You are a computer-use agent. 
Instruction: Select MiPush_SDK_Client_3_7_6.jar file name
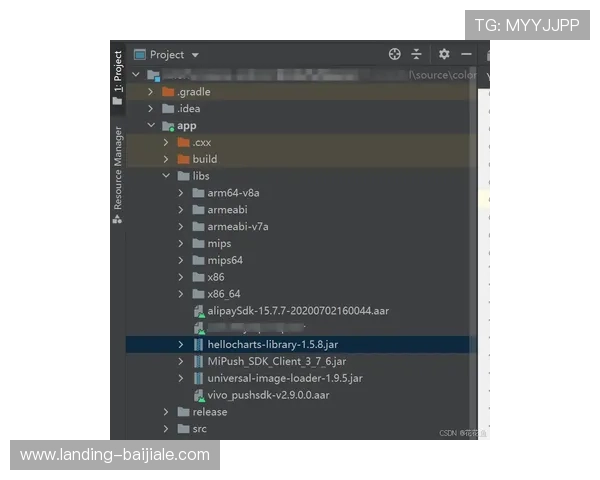[277, 361]
